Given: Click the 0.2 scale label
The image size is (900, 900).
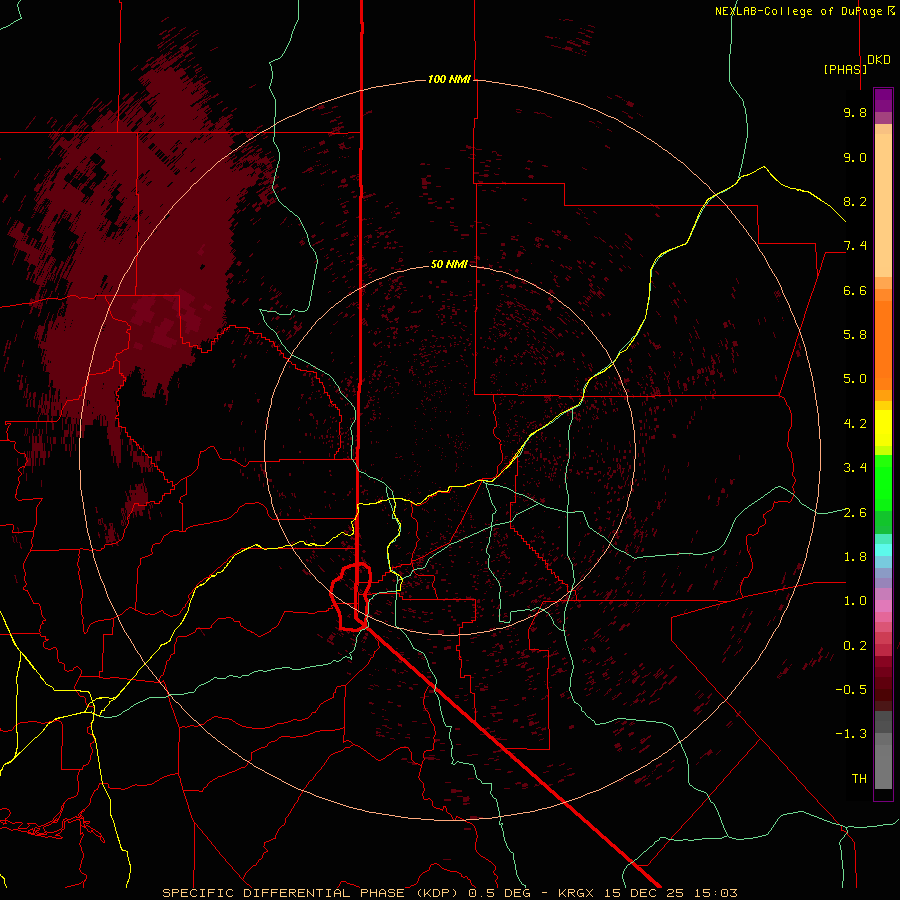Looking at the screenshot, I should pyautogui.click(x=855, y=646).
